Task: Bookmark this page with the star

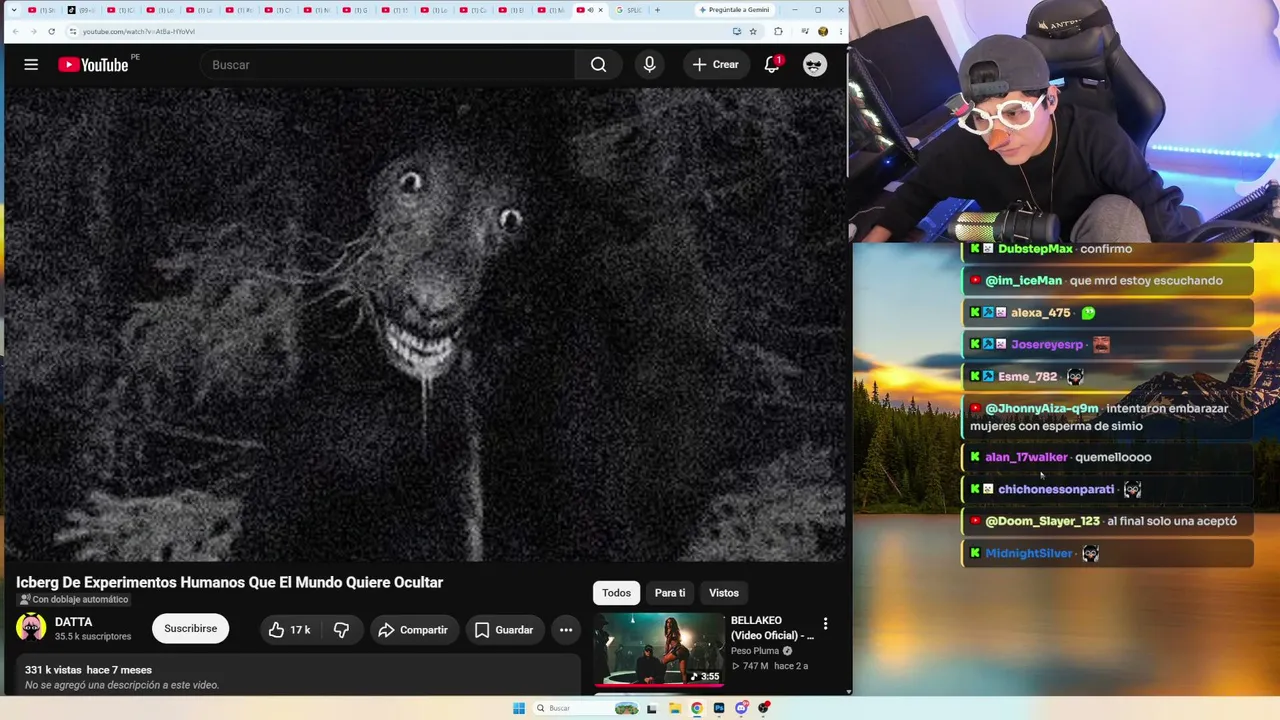Action: (753, 31)
